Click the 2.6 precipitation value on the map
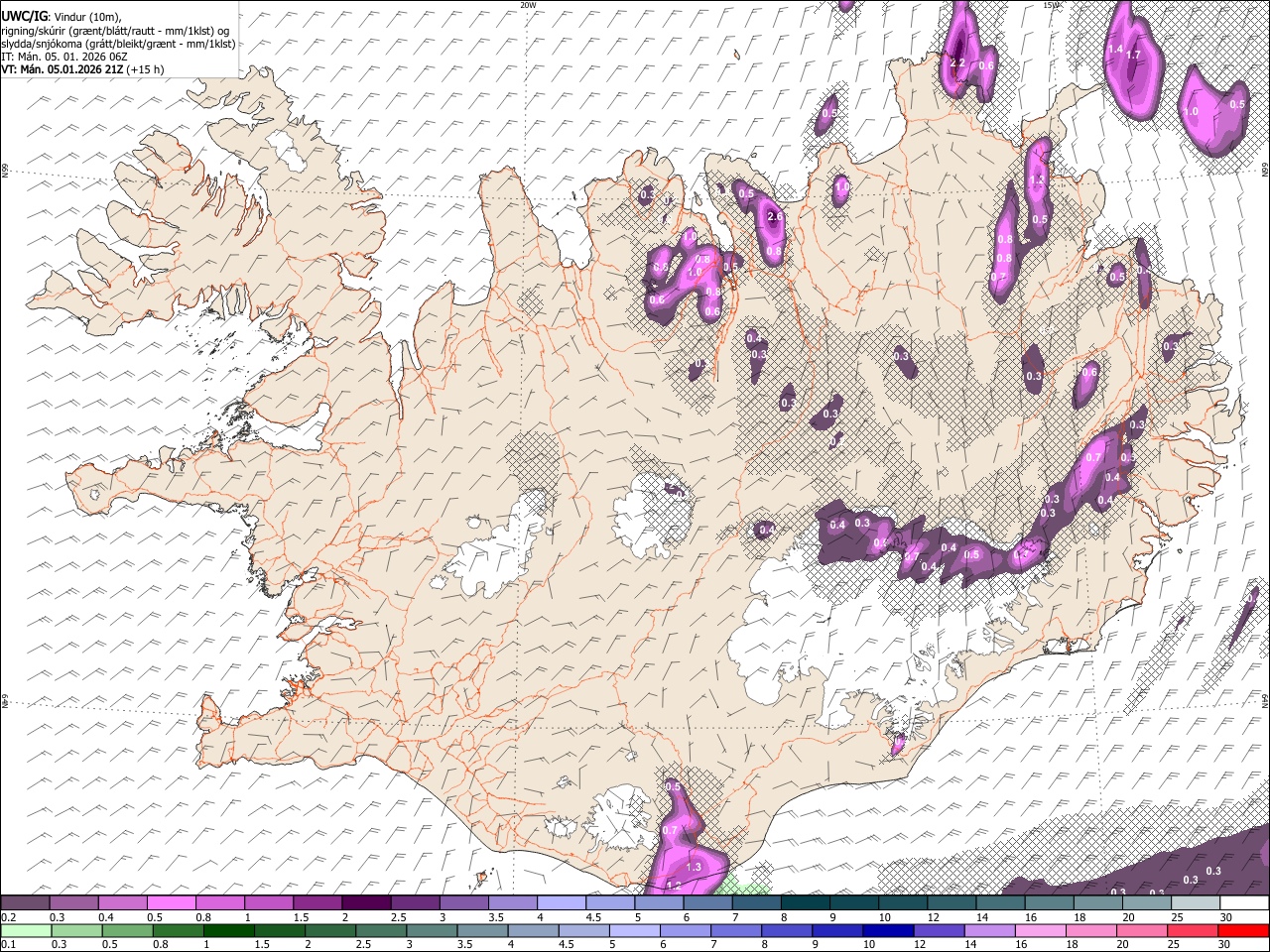 (x=775, y=217)
